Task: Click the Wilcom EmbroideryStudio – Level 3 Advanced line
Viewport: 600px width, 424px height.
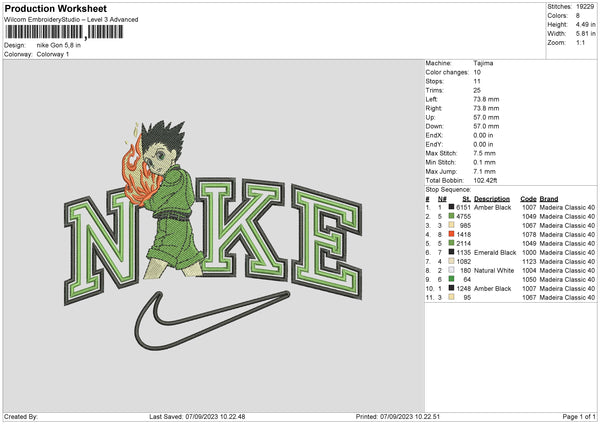Action: tap(71, 20)
